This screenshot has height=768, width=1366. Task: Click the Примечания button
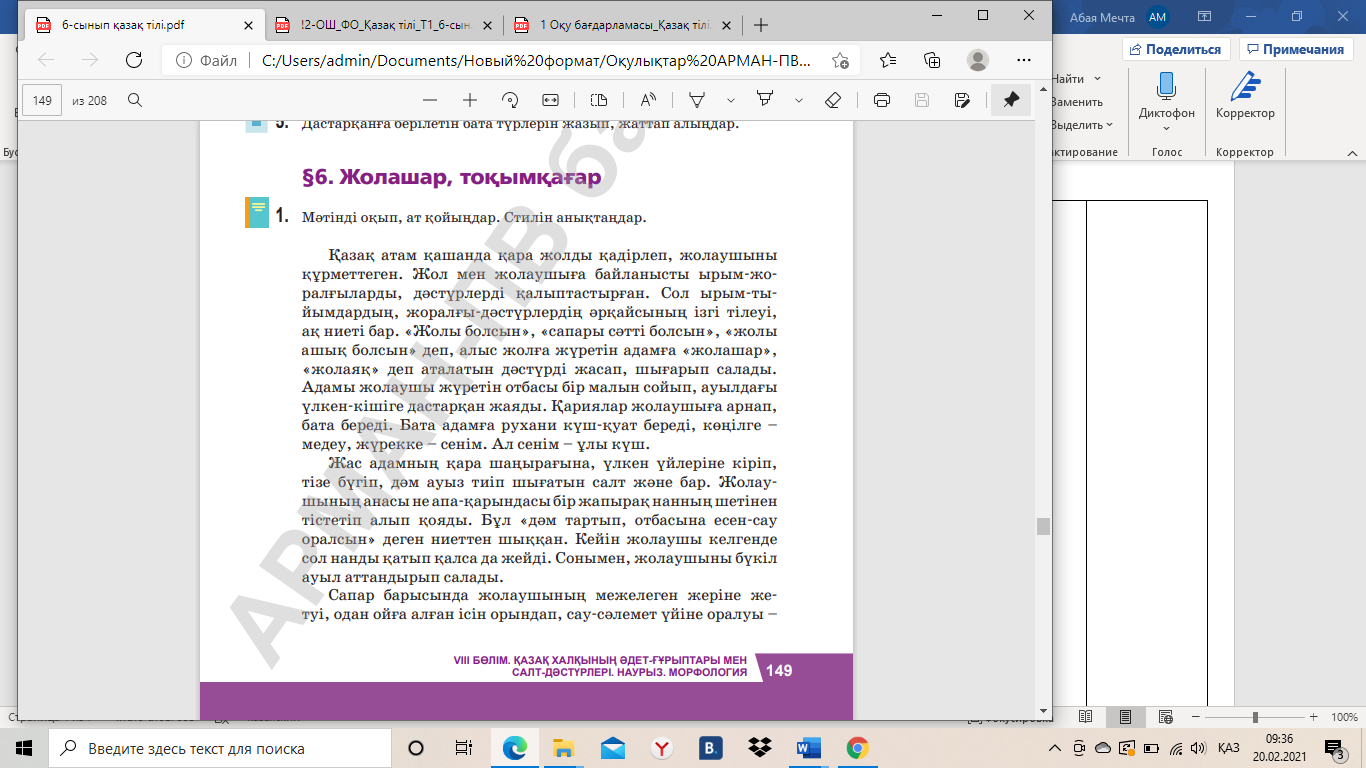pos(1296,49)
